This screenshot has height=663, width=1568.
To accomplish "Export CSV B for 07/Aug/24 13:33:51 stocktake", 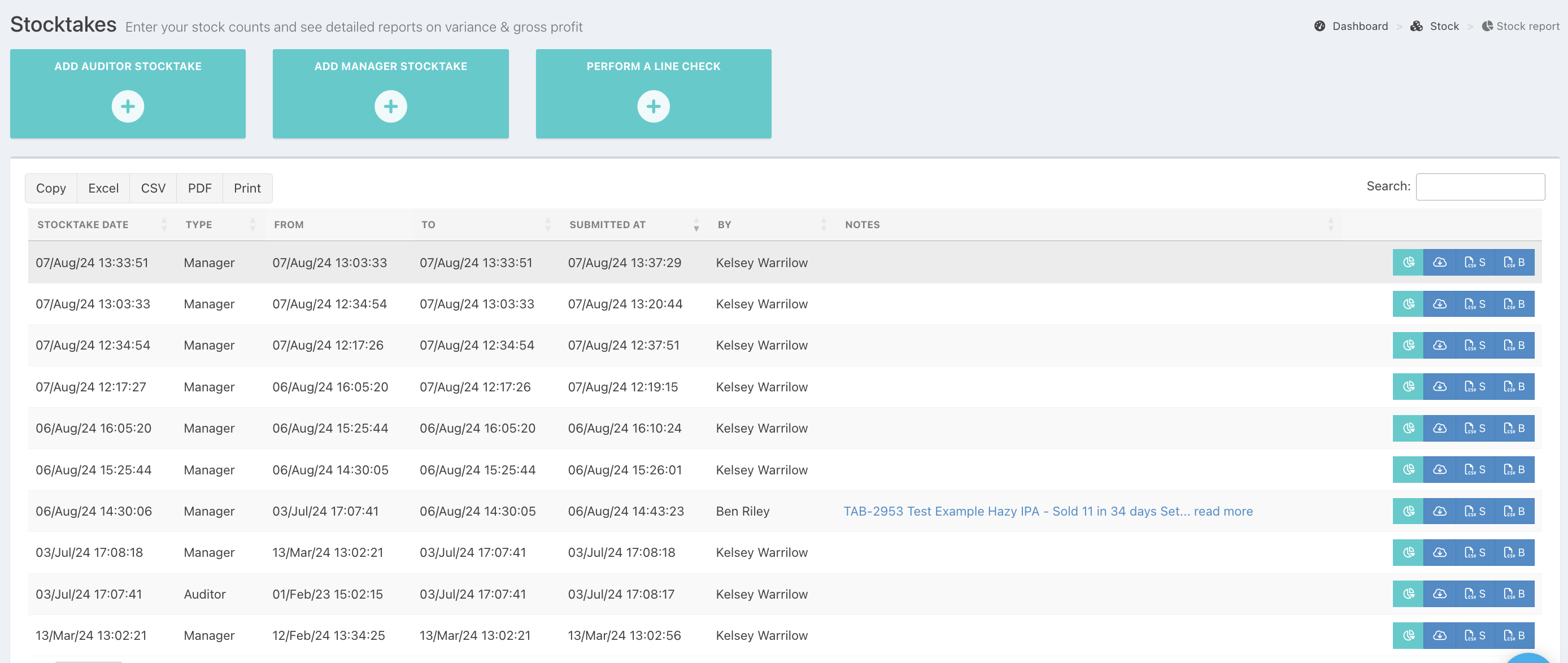I will coord(1514,263).
